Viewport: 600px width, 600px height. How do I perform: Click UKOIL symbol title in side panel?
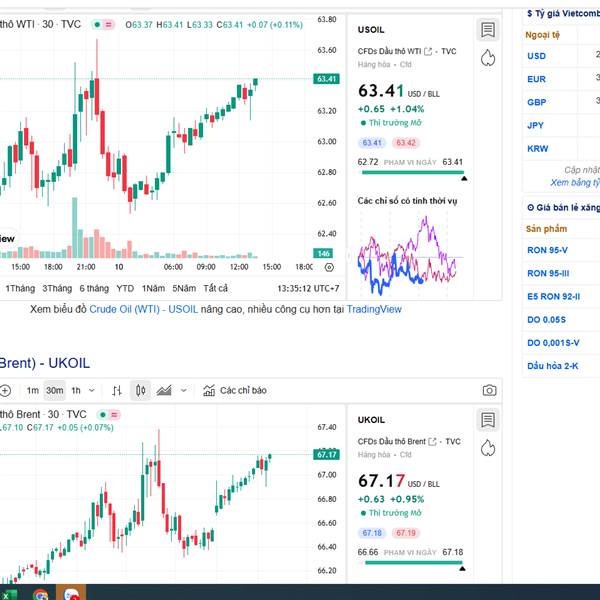[x=371, y=420]
